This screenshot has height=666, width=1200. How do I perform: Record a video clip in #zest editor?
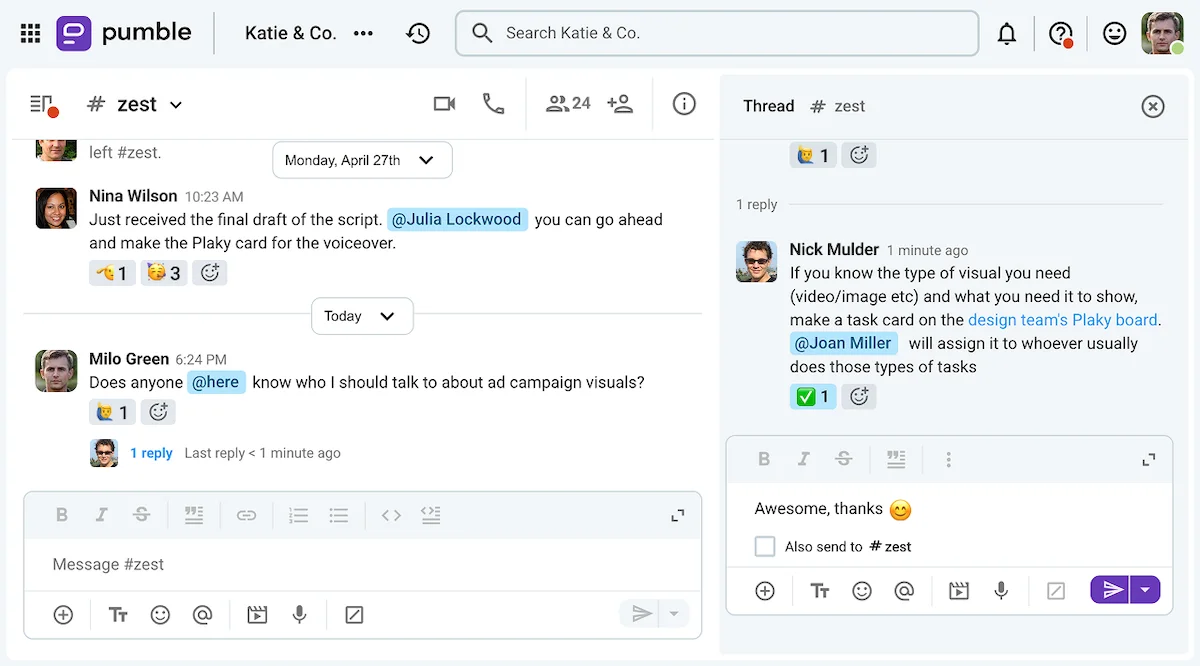click(x=257, y=615)
